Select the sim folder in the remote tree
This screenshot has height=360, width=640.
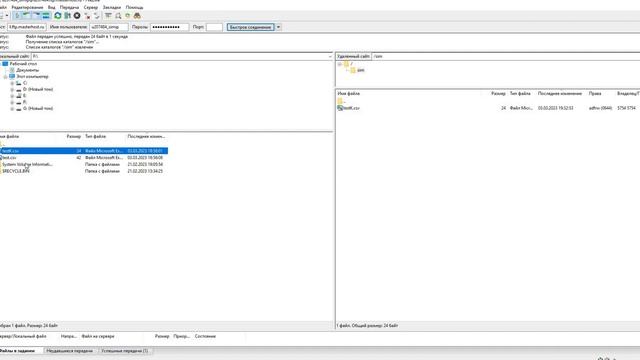[x=360, y=70]
